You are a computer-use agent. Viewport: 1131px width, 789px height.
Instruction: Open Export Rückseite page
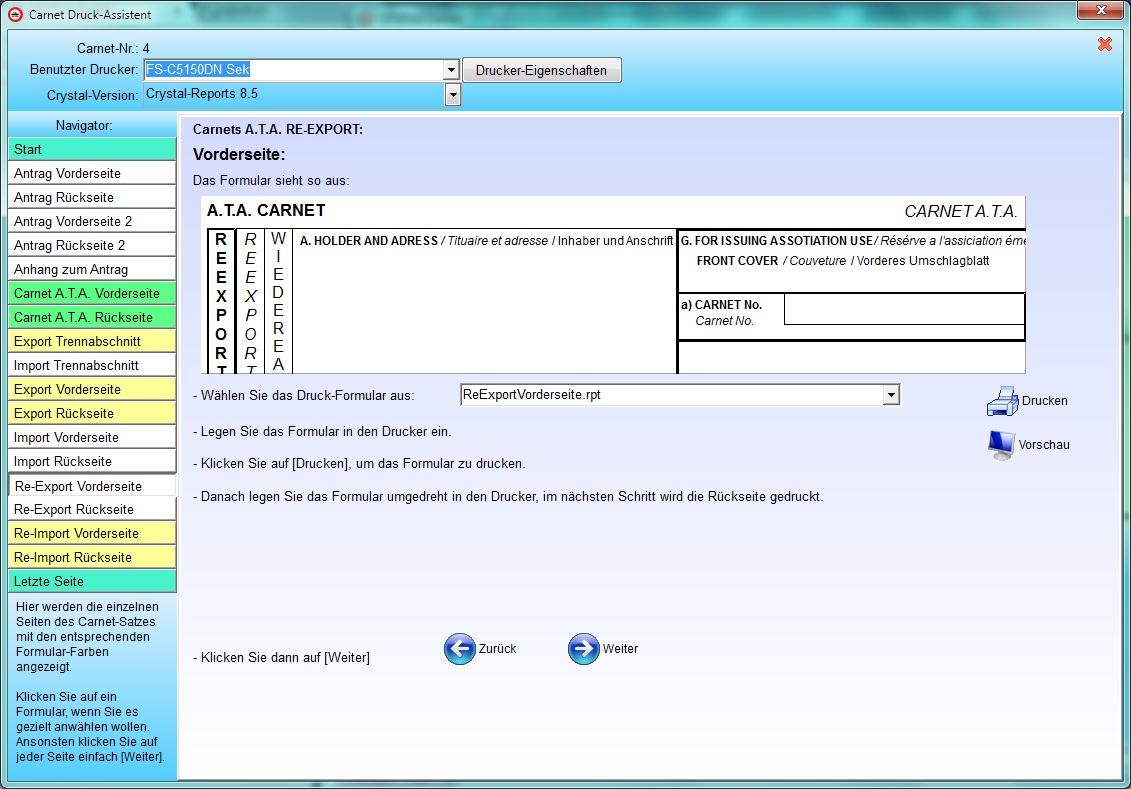92,413
